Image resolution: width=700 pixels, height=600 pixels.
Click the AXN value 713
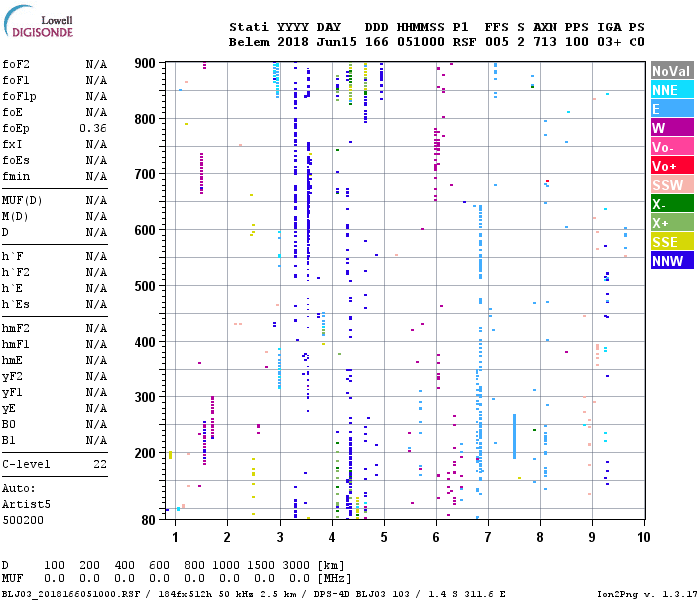545,42
